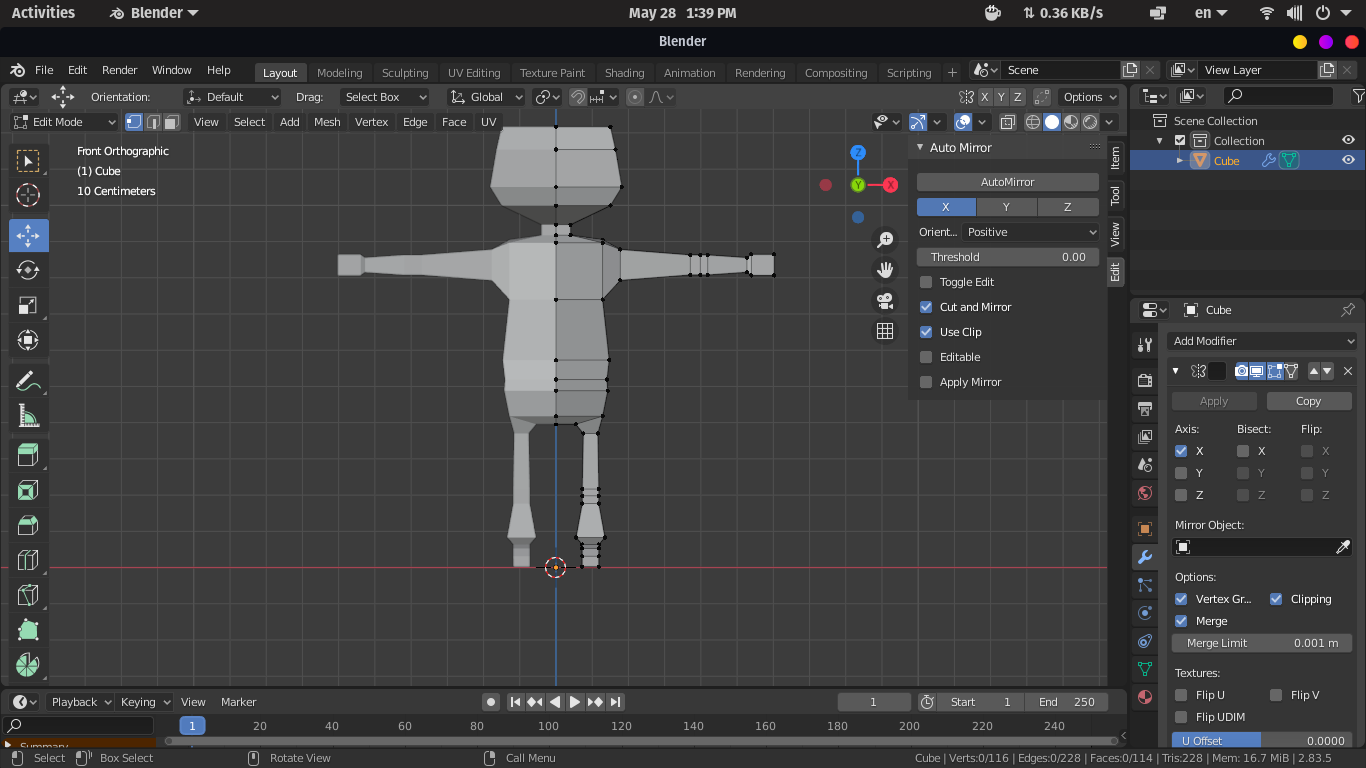Select the Rotate tool
The image size is (1366, 768).
coord(28,271)
